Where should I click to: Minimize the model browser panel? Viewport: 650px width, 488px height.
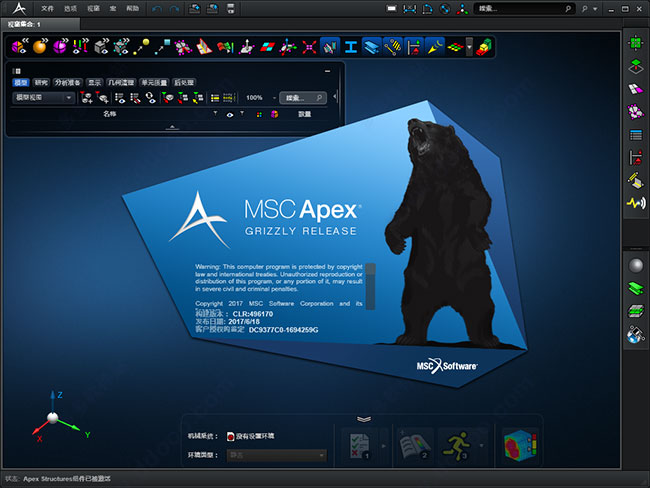coord(327,71)
